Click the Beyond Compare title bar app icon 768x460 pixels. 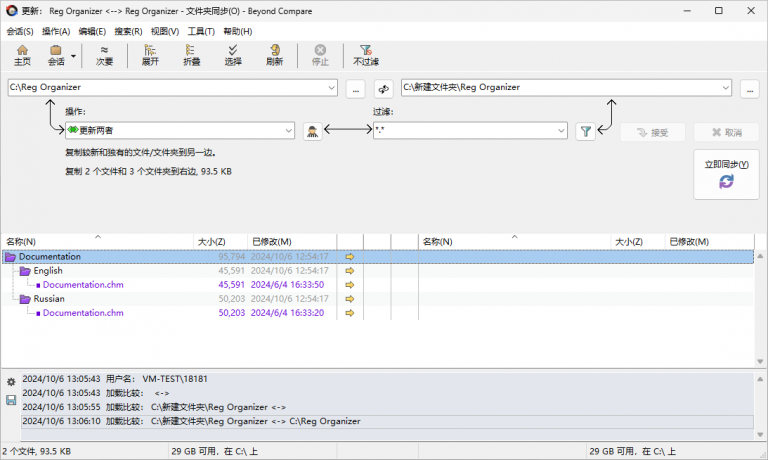(x=11, y=11)
